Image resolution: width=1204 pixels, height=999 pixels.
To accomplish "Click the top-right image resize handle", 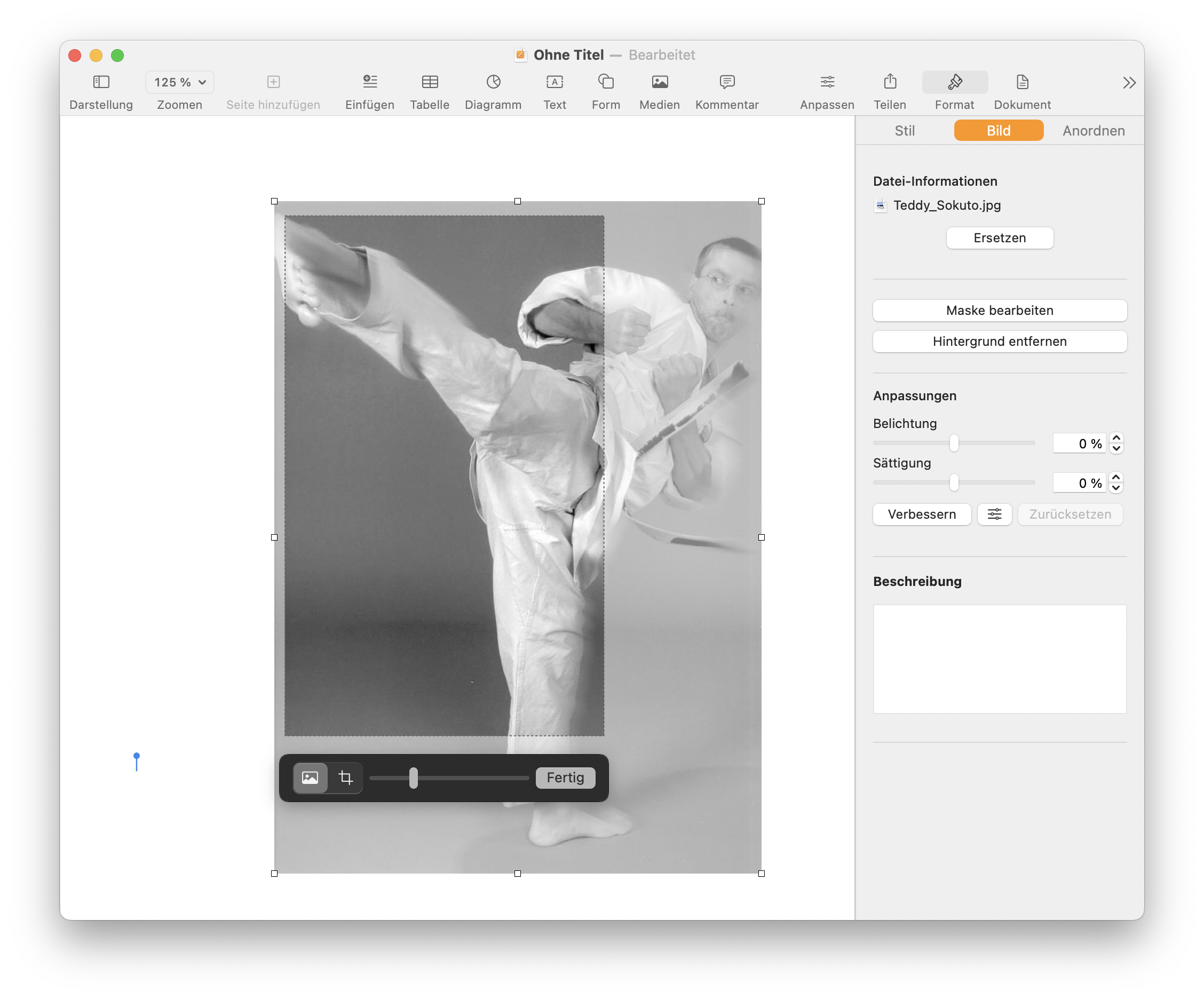I will click(762, 201).
